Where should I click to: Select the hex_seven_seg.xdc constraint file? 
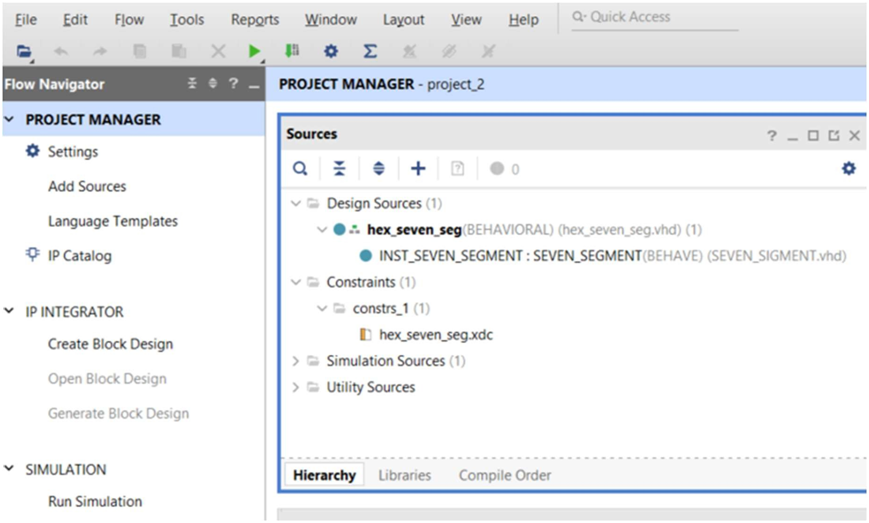point(435,334)
